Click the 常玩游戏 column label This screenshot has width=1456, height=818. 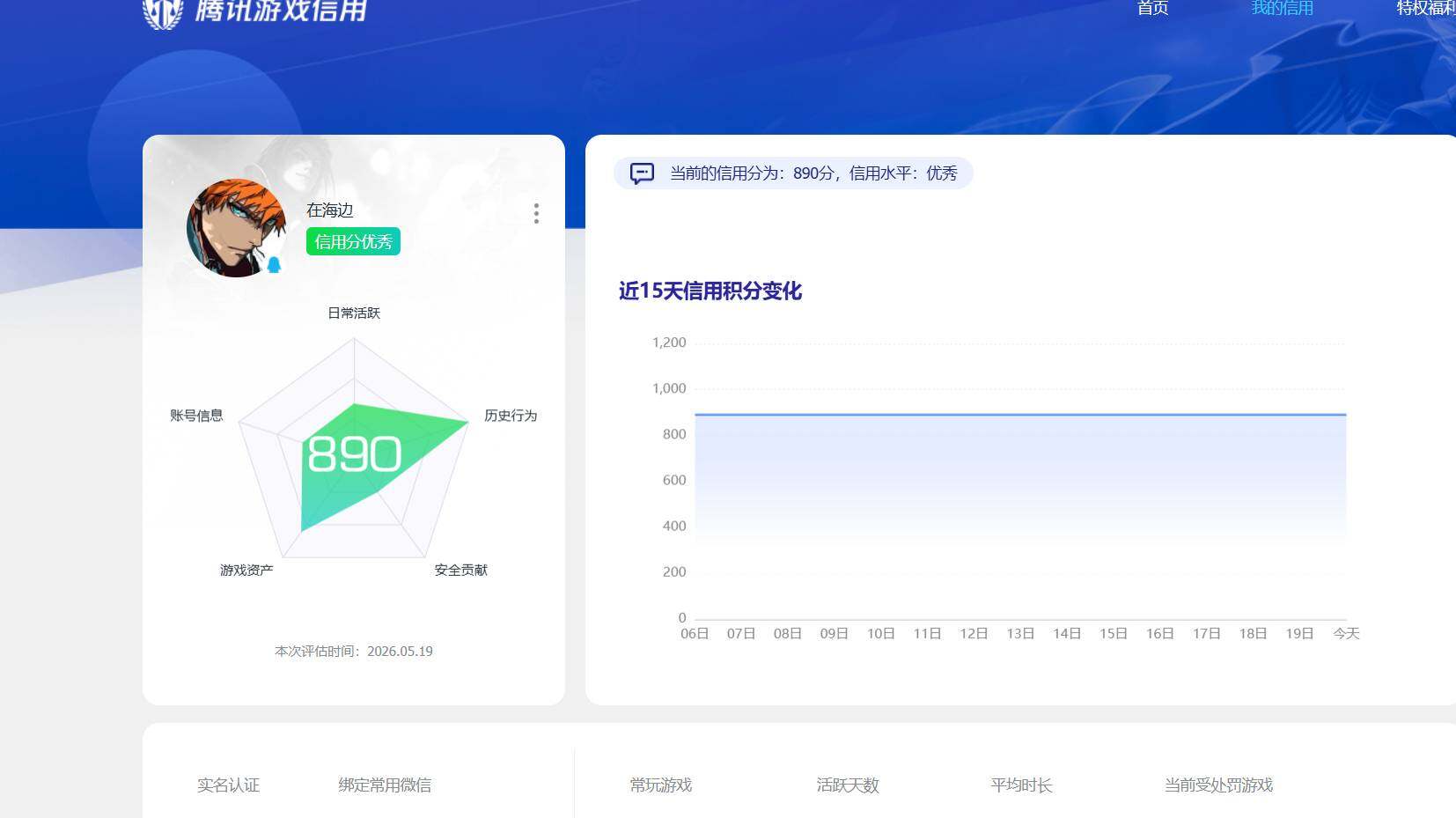coord(661,785)
